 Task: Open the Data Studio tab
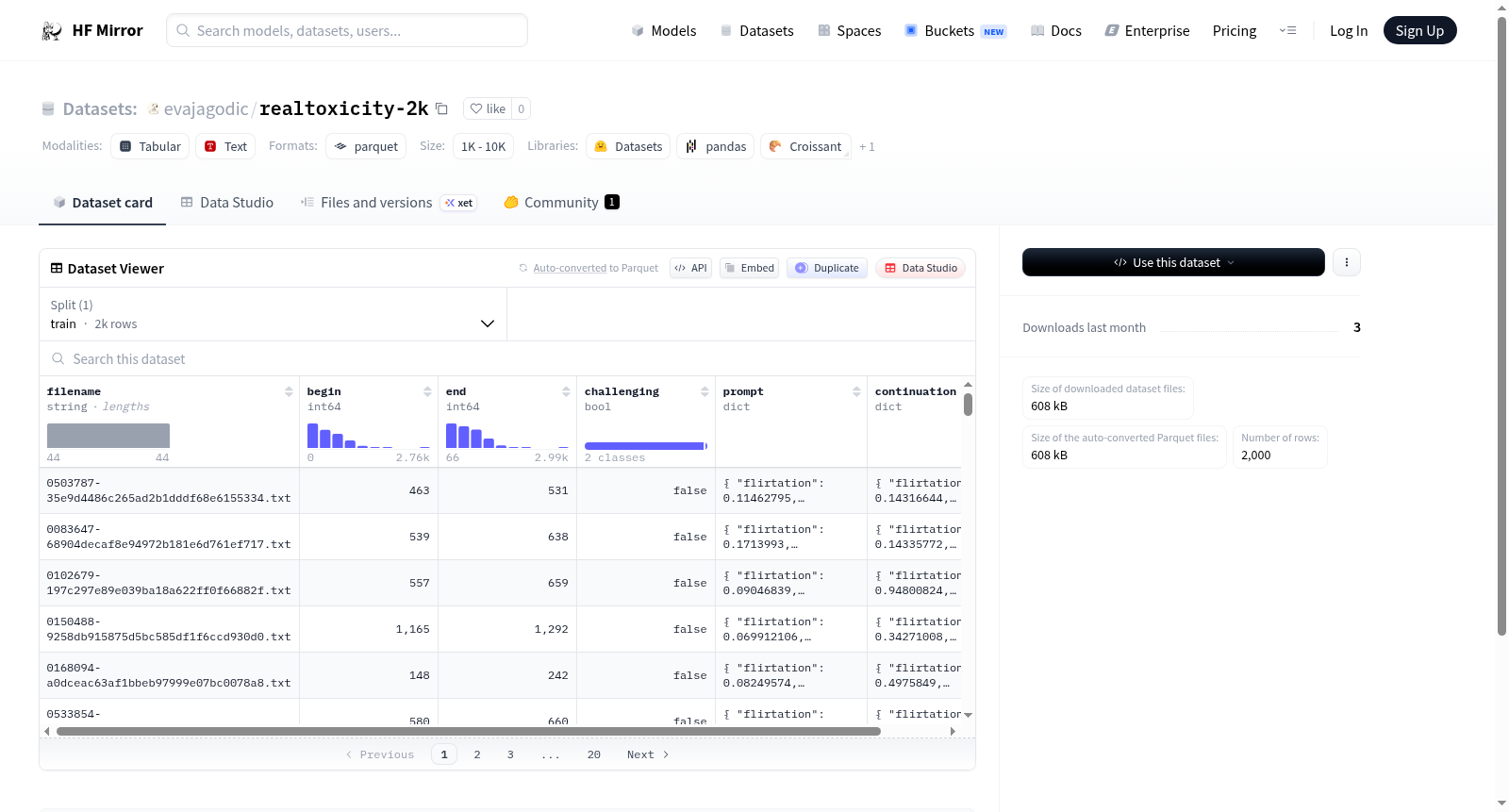tap(227, 203)
